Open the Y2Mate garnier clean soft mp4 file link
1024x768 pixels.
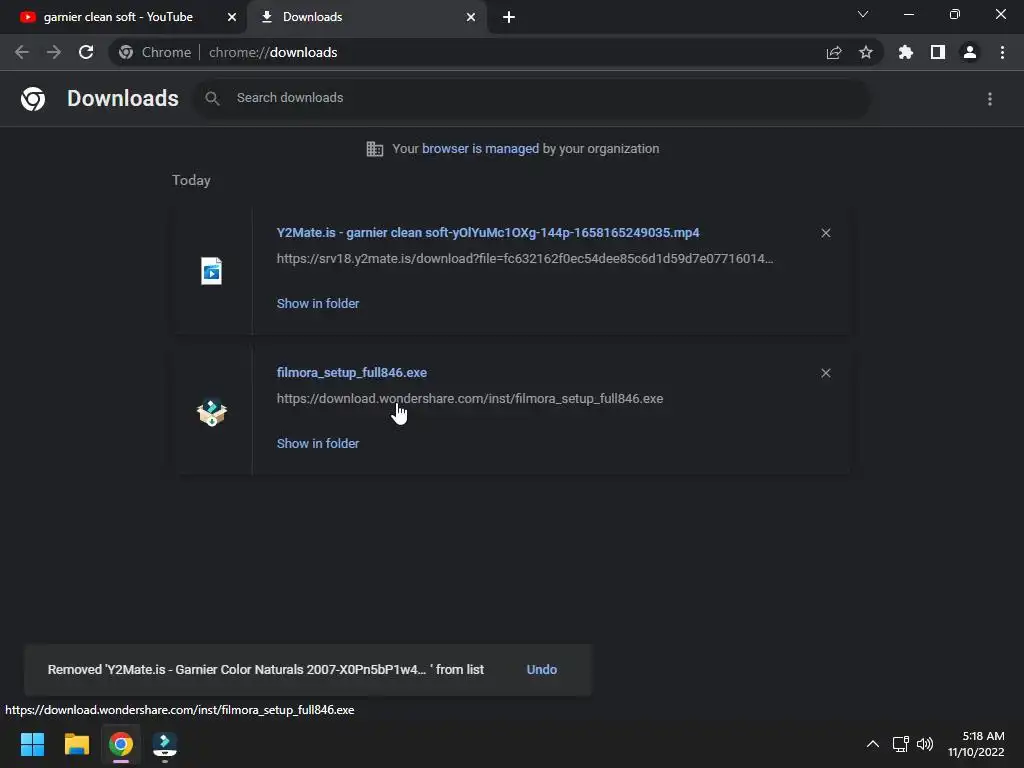[488, 232]
